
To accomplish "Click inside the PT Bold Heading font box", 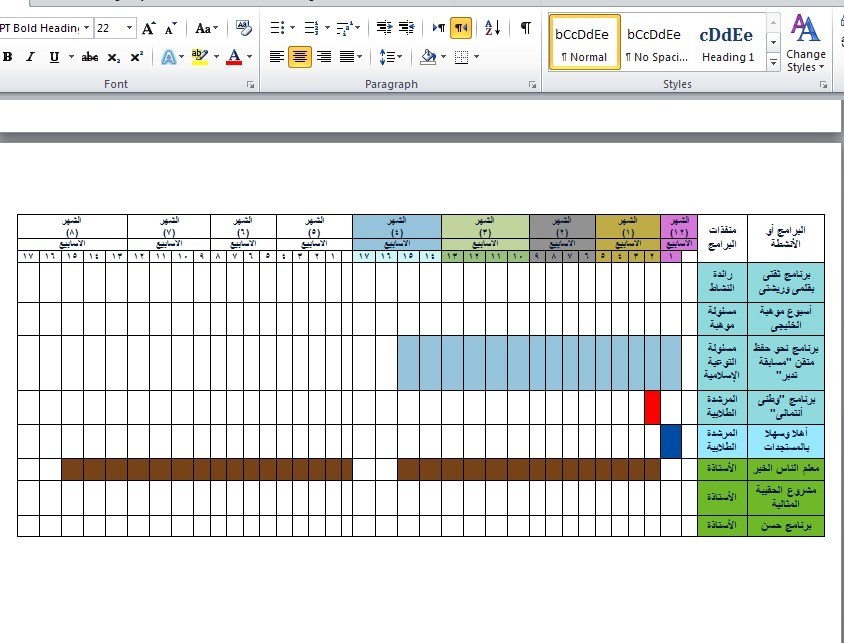I will (x=39, y=28).
